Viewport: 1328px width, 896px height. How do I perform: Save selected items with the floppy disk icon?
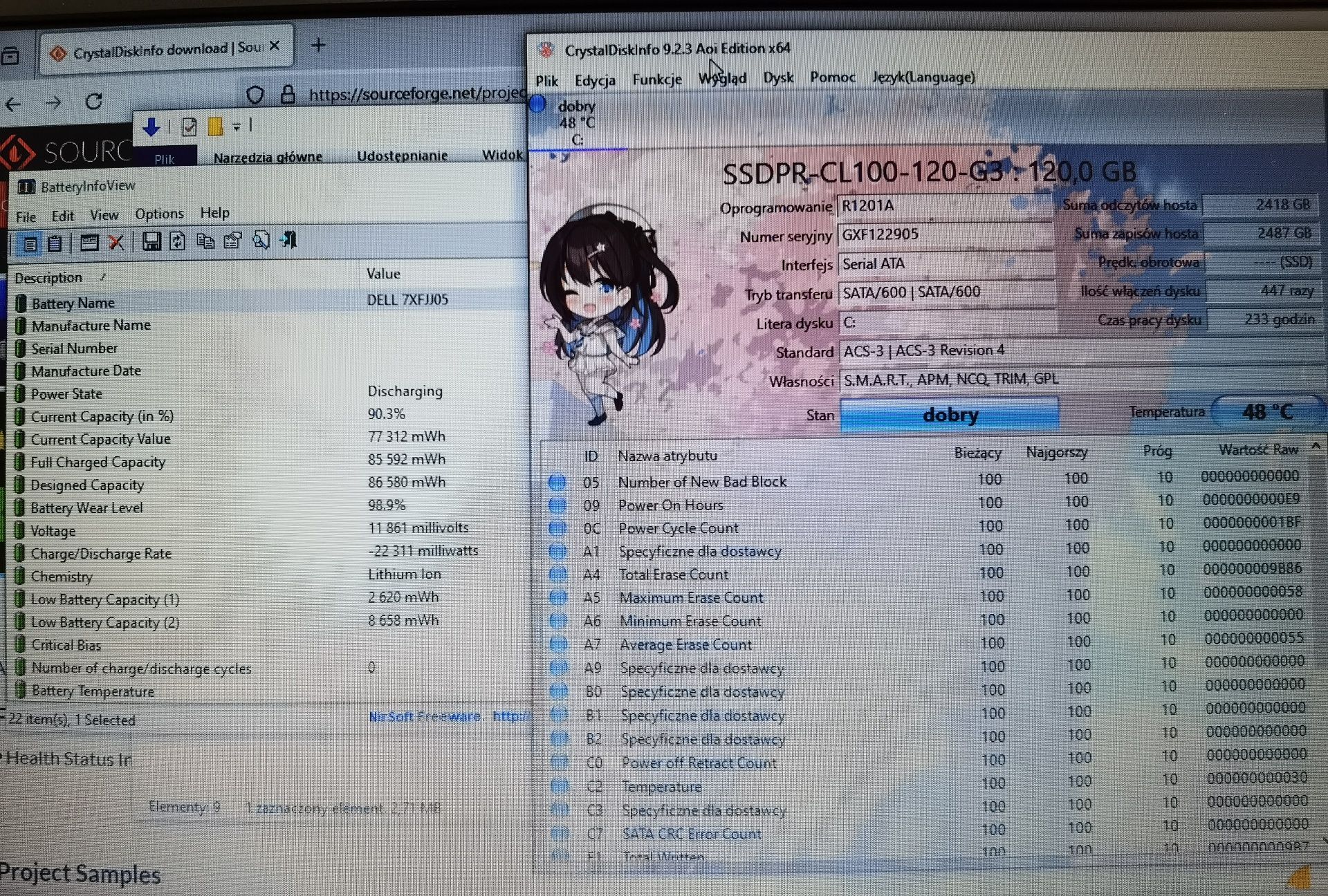151,241
